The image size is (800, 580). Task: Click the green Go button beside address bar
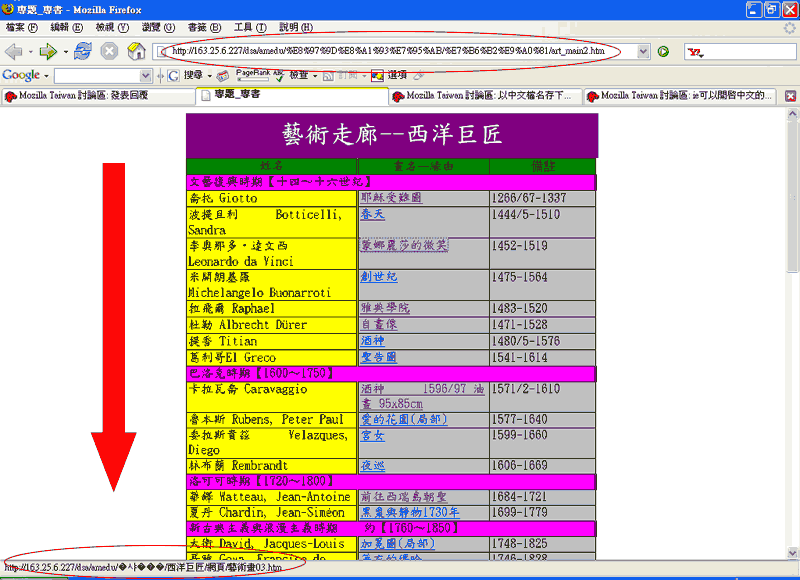pyautogui.click(x=662, y=51)
